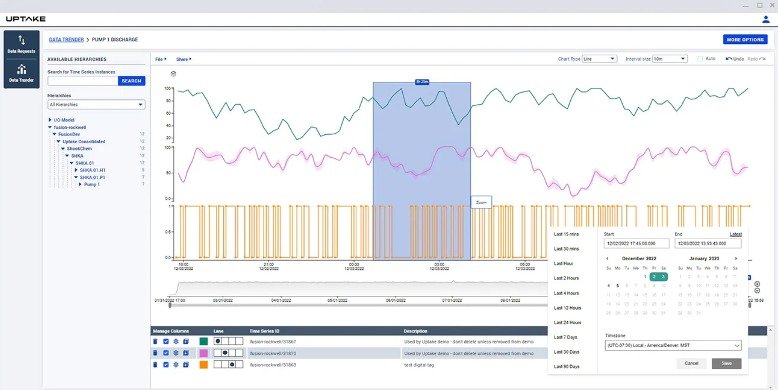
Task: Go to next month in calendar
Action: pos(736,259)
